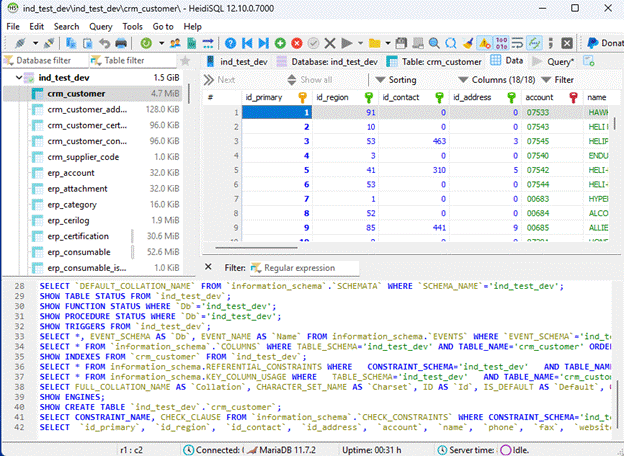Run query with the play icon
Viewport: 624px width, 456px height.
(x=347, y=43)
